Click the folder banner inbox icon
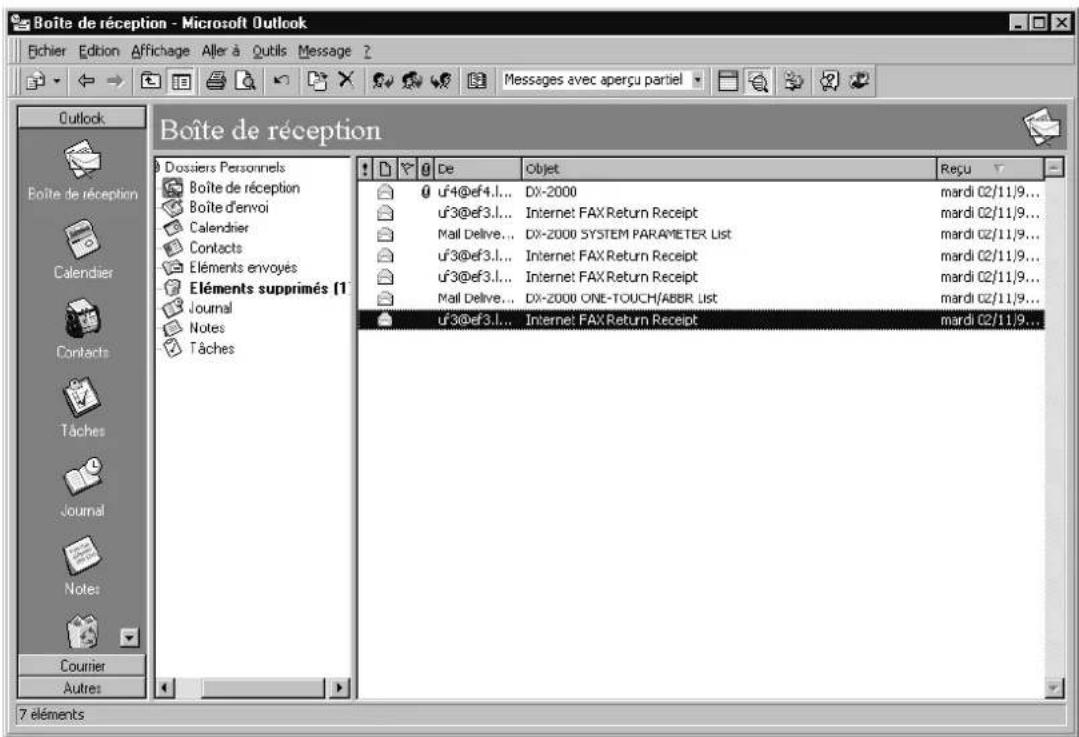Screen dimensions: 1079x737 [1041, 128]
